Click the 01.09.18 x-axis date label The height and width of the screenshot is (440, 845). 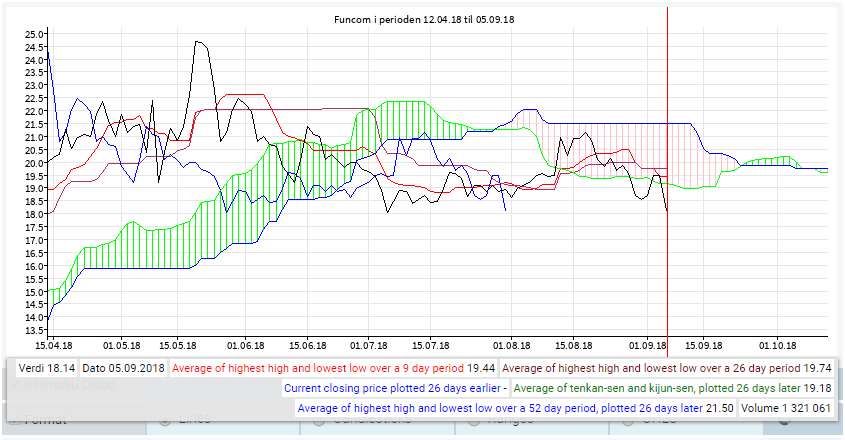tap(648, 346)
